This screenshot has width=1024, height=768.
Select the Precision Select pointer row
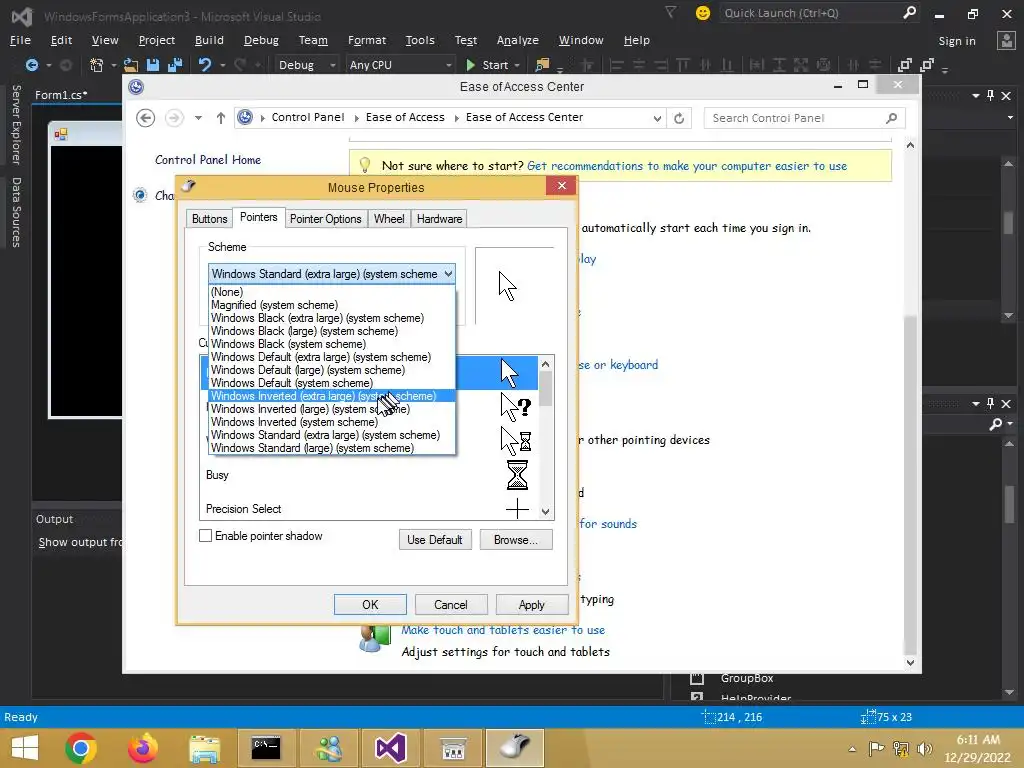[369, 509]
